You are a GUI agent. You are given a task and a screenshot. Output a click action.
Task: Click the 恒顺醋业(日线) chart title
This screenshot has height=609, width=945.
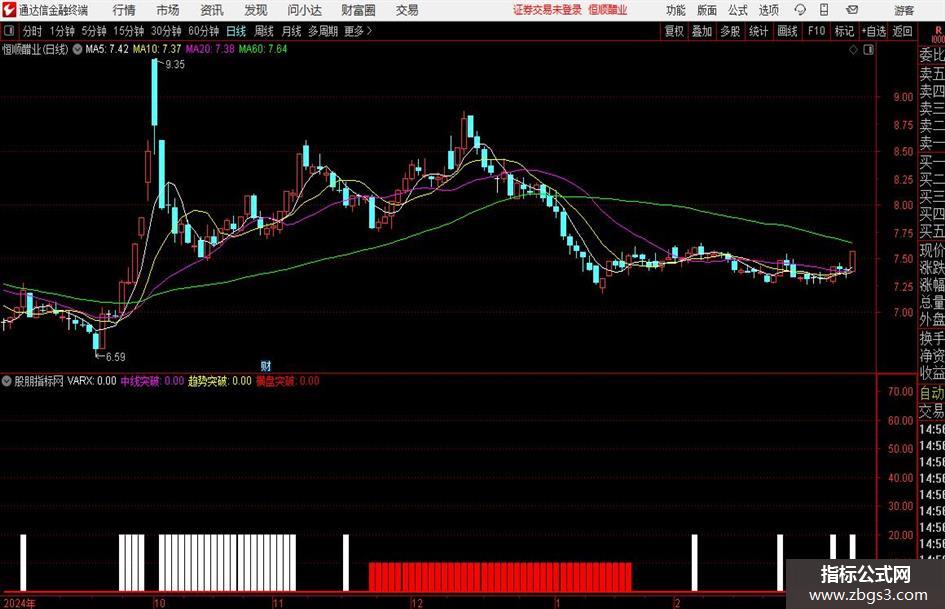[x=35, y=49]
